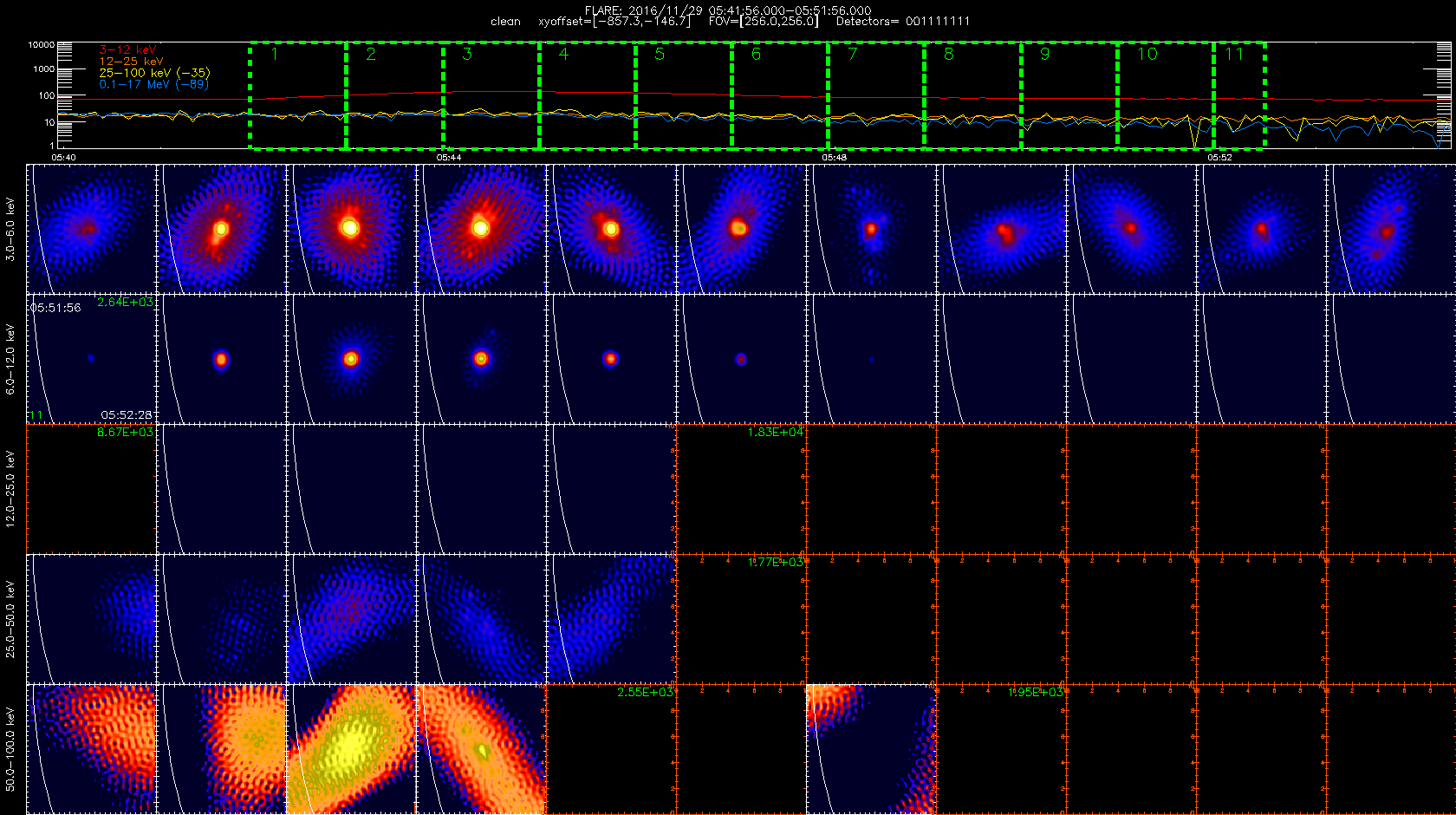Select interval 7 box in the light curve
This screenshot has width=1456, height=815.
[x=876, y=95]
